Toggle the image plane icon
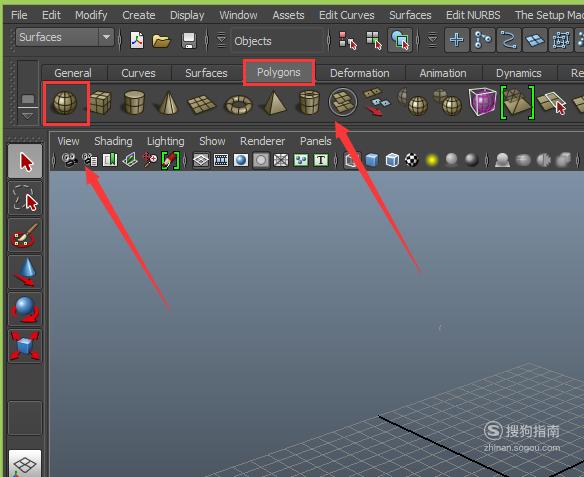This screenshot has width=584, height=477. pyautogui.click(x=130, y=160)
